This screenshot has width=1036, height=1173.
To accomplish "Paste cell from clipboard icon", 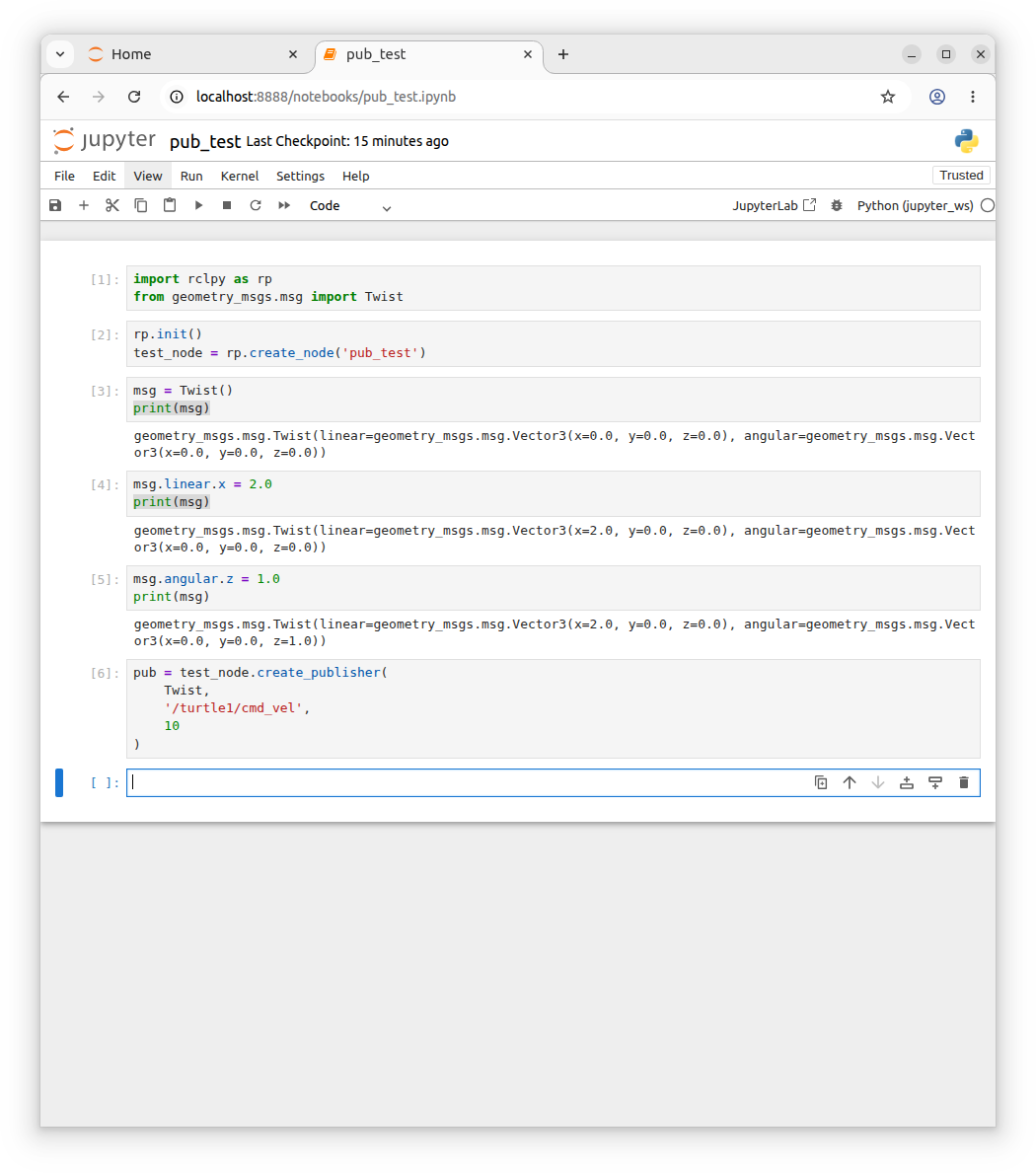I will (170, 205).
